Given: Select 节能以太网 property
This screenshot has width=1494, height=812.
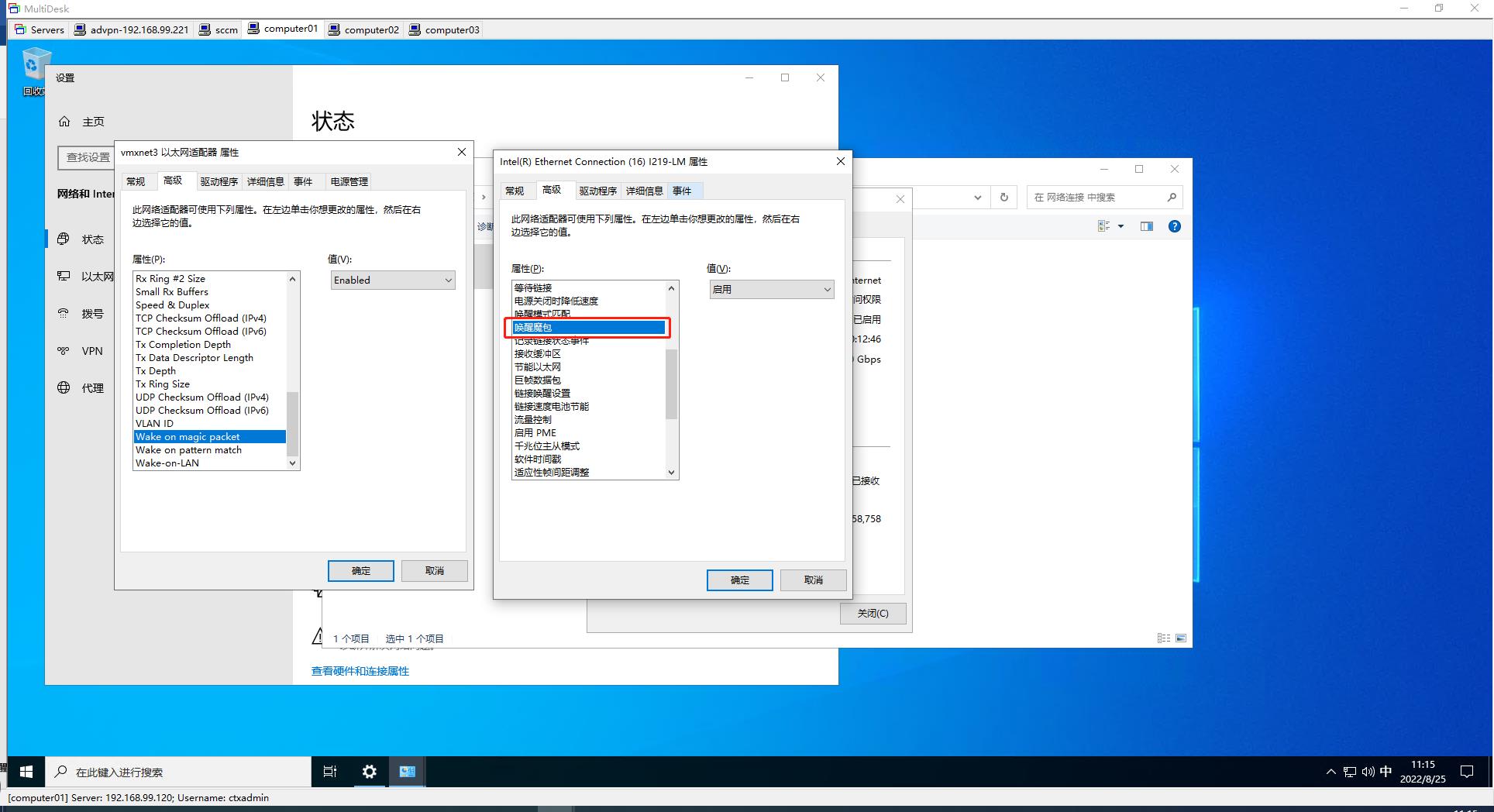Looking at the screenshot, I should (588, 367).
